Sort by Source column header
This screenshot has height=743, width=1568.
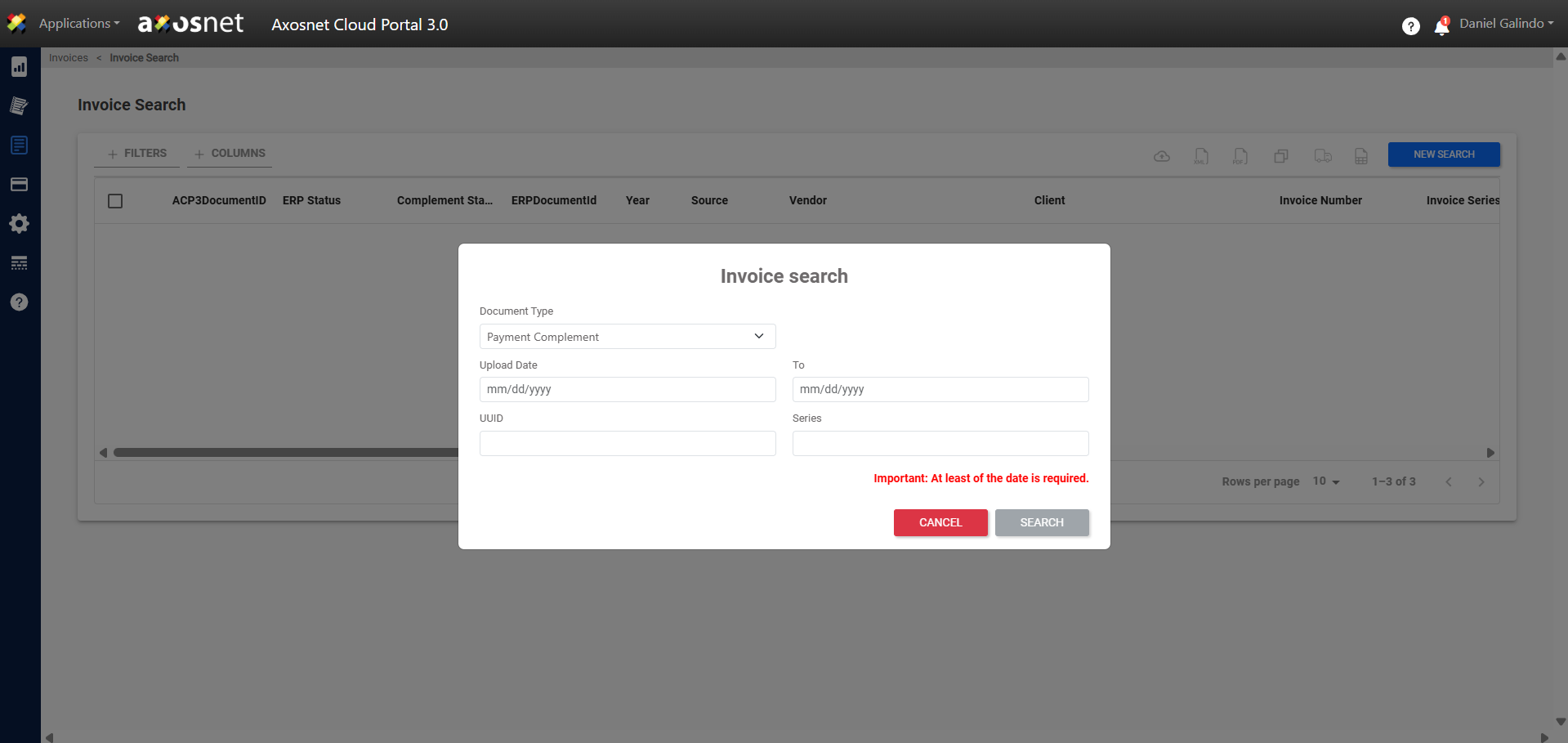click(x=709, y=201)
